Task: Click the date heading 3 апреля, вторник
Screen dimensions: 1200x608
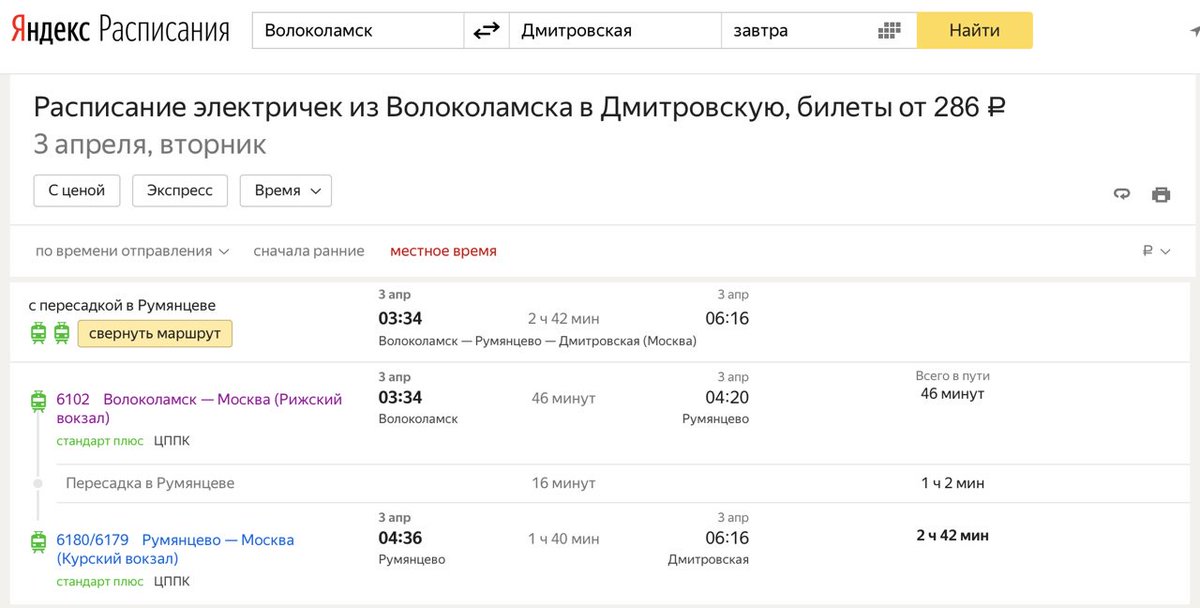Action: pyautogui.click(x=150, y=145)
